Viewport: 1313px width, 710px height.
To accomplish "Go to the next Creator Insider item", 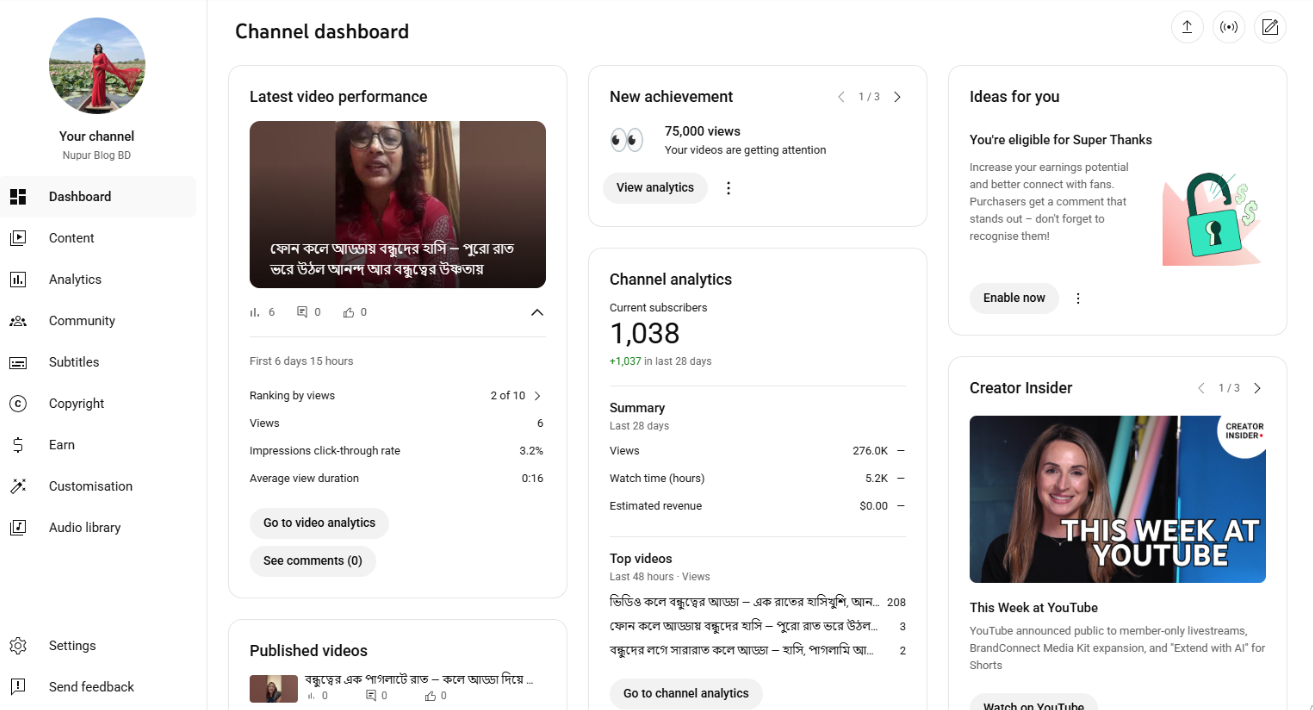I will [1257, 388].
